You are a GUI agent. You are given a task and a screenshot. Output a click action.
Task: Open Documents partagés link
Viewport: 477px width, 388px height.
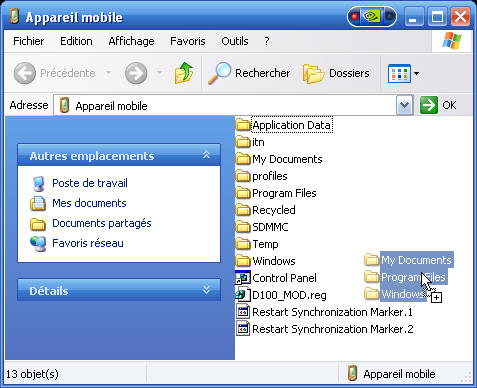tap(102, 223)
